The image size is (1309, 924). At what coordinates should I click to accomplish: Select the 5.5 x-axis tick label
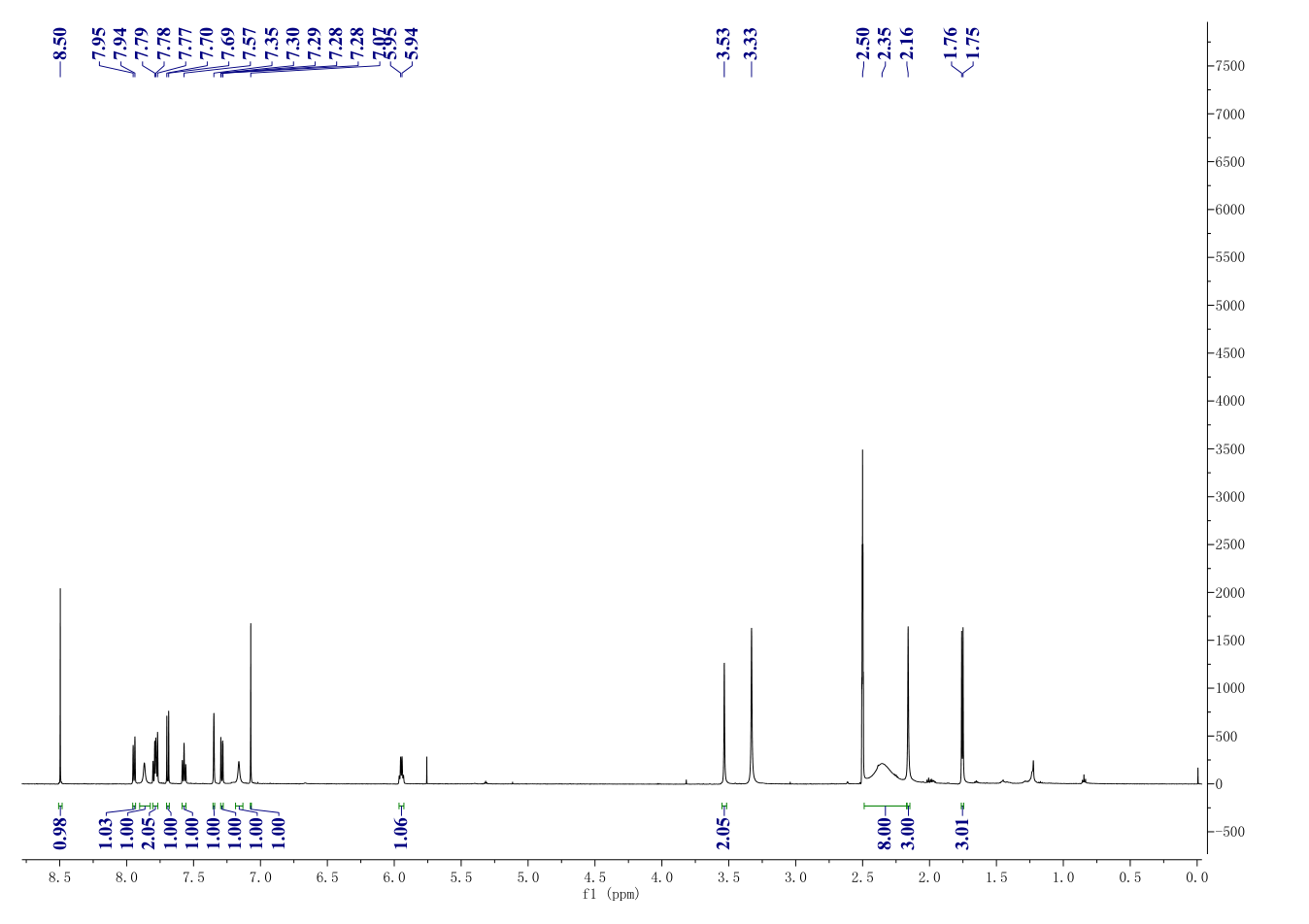coord(461,877)
